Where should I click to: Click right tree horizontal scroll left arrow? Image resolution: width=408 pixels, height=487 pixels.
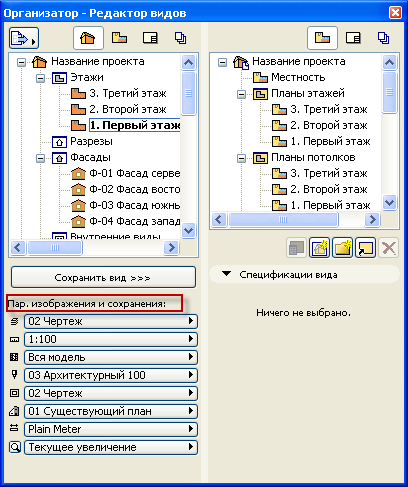[x=219, y=220]
